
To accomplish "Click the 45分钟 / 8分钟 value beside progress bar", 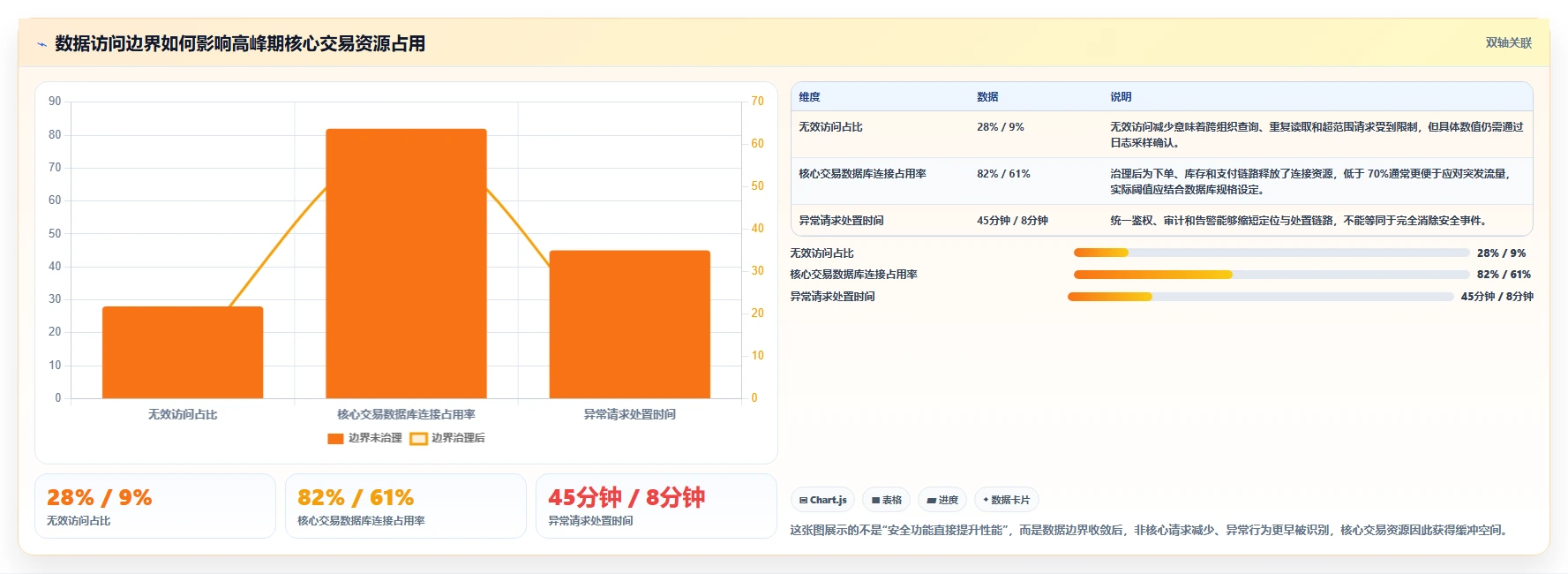I will tap(1497, 297).
